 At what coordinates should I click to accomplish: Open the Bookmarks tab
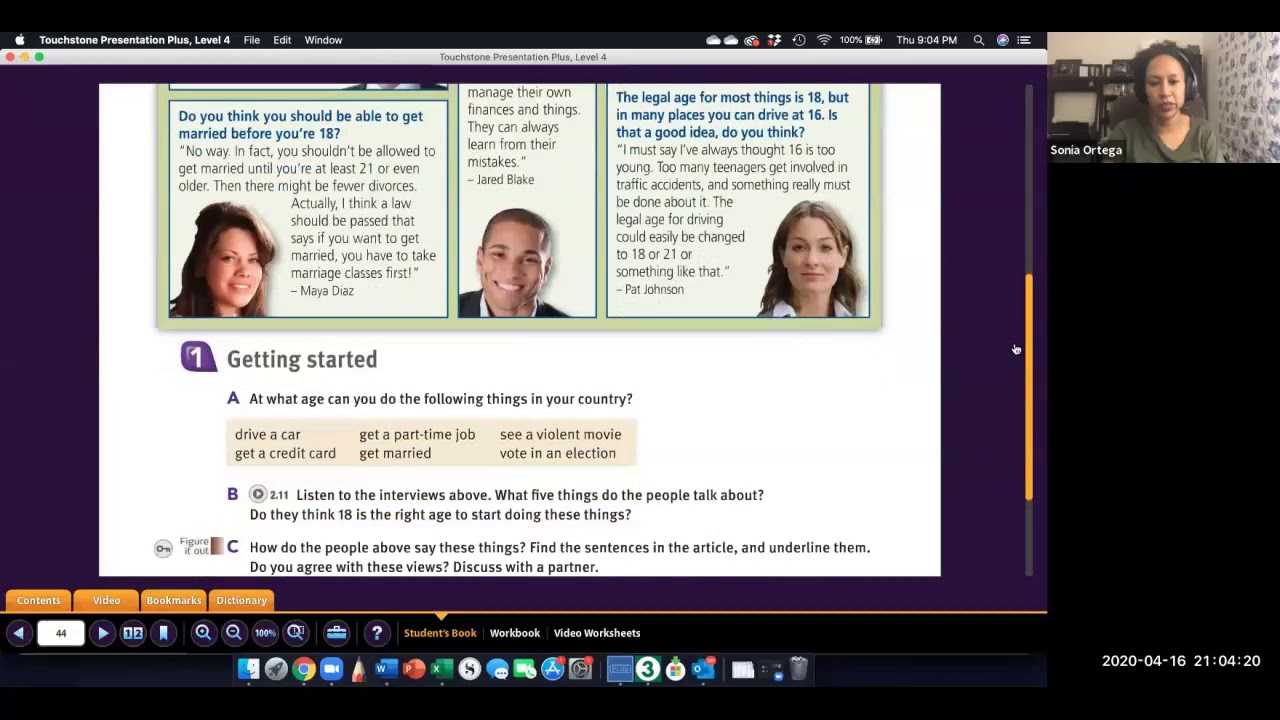click(174, 600)
